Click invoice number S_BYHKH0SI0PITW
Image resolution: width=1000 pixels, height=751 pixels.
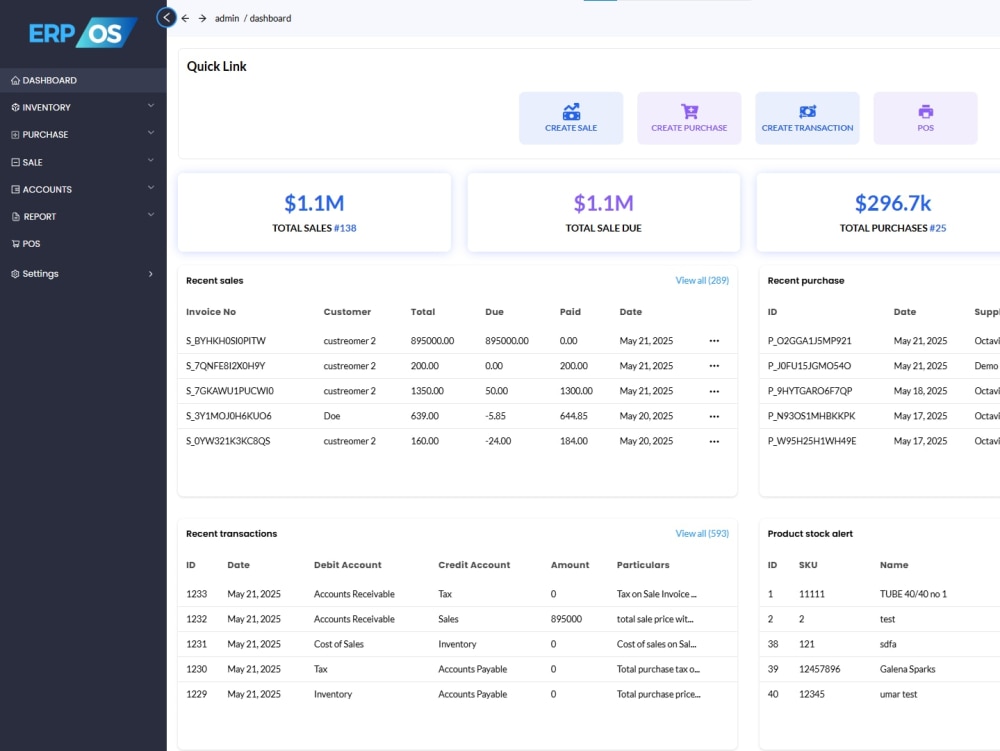(x=226, y=341)
